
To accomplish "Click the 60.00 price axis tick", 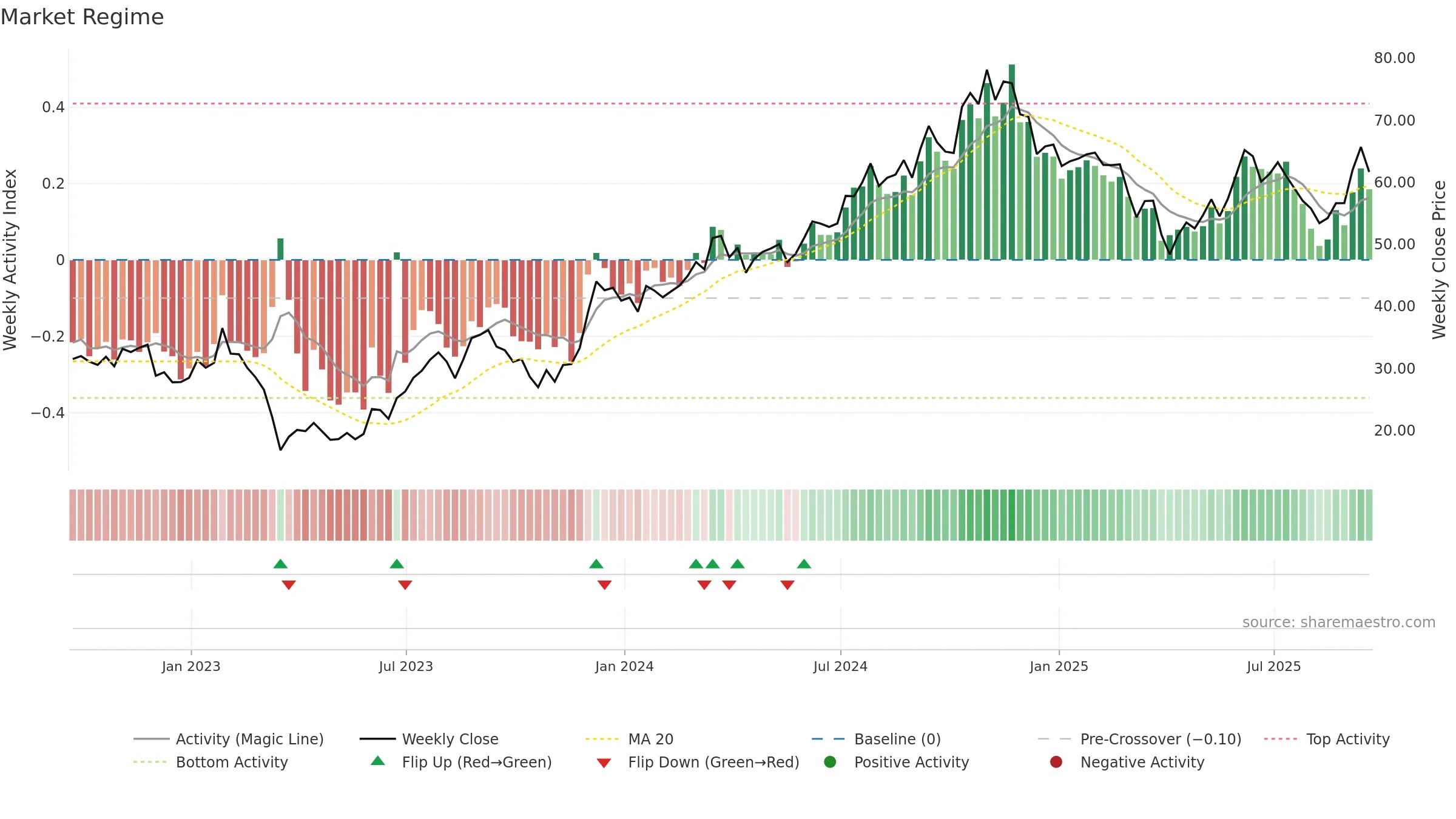I will click(x=1394, y=182).
